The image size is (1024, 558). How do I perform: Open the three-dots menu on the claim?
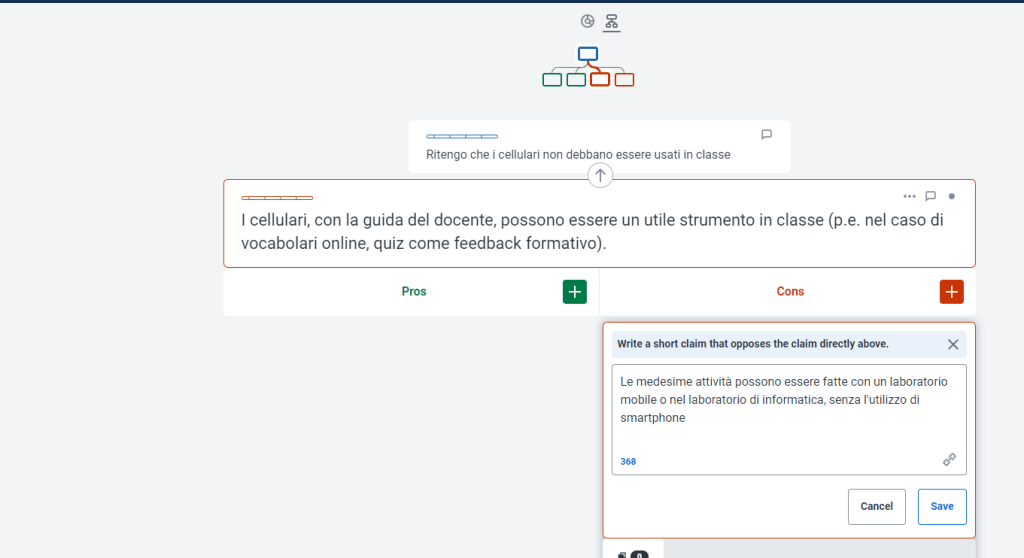pos(909,196)
